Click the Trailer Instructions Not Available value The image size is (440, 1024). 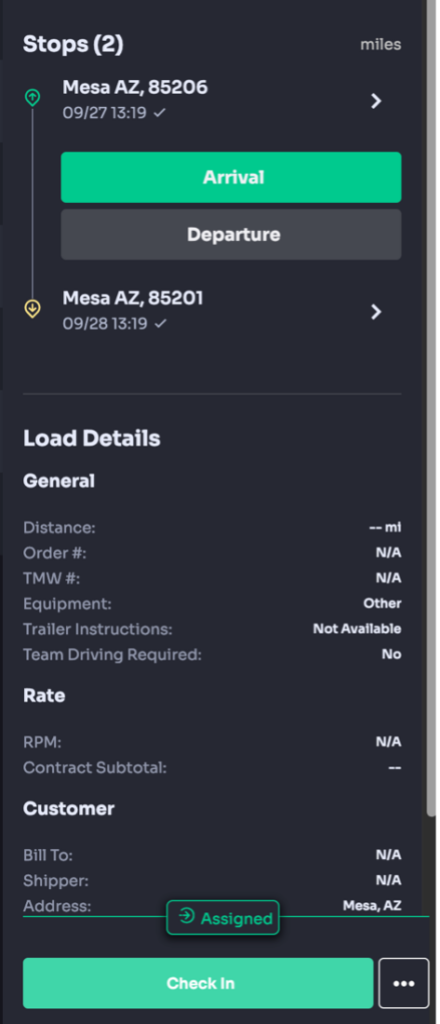tap(357, 629)
